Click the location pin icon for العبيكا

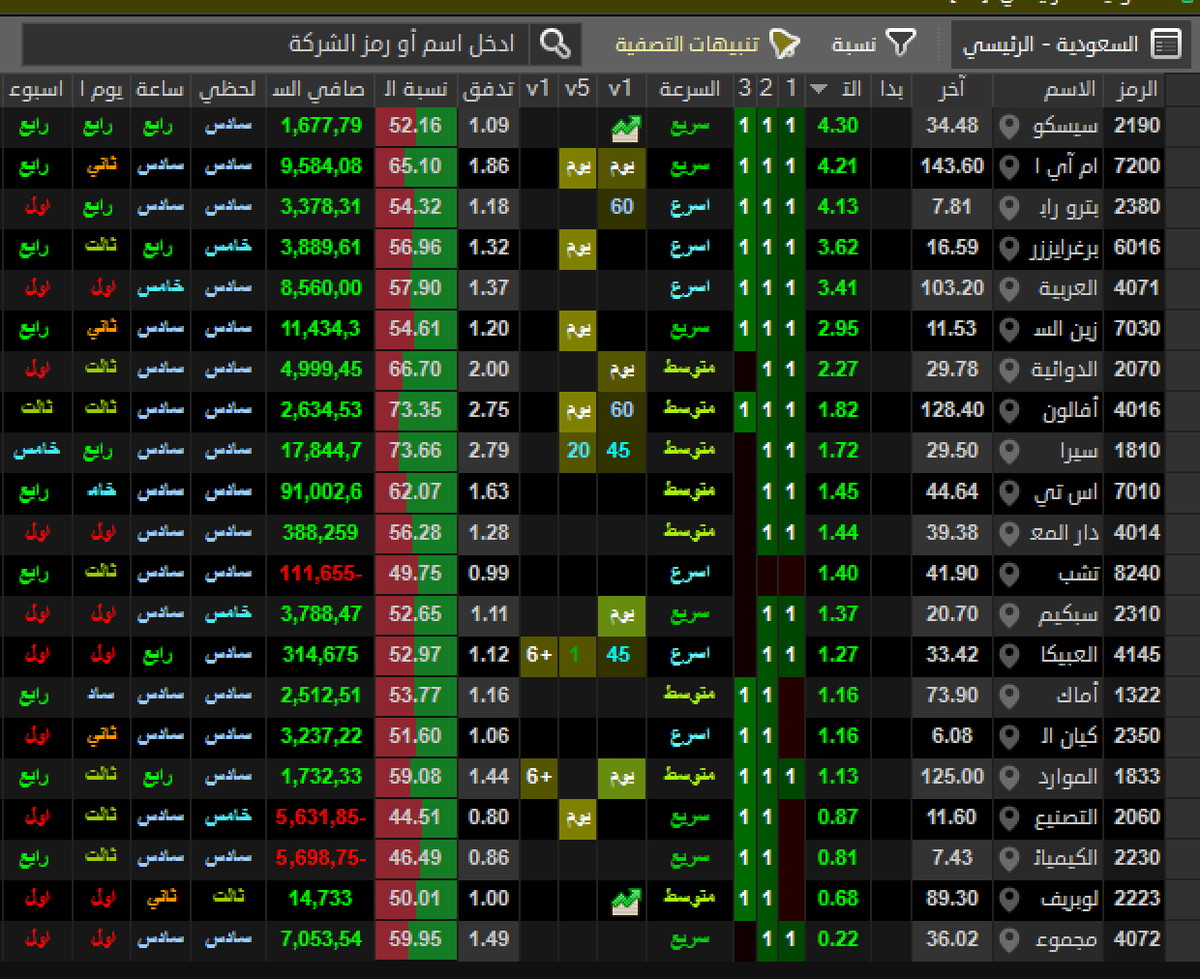pyautogui.click(x=1009, y=655)
